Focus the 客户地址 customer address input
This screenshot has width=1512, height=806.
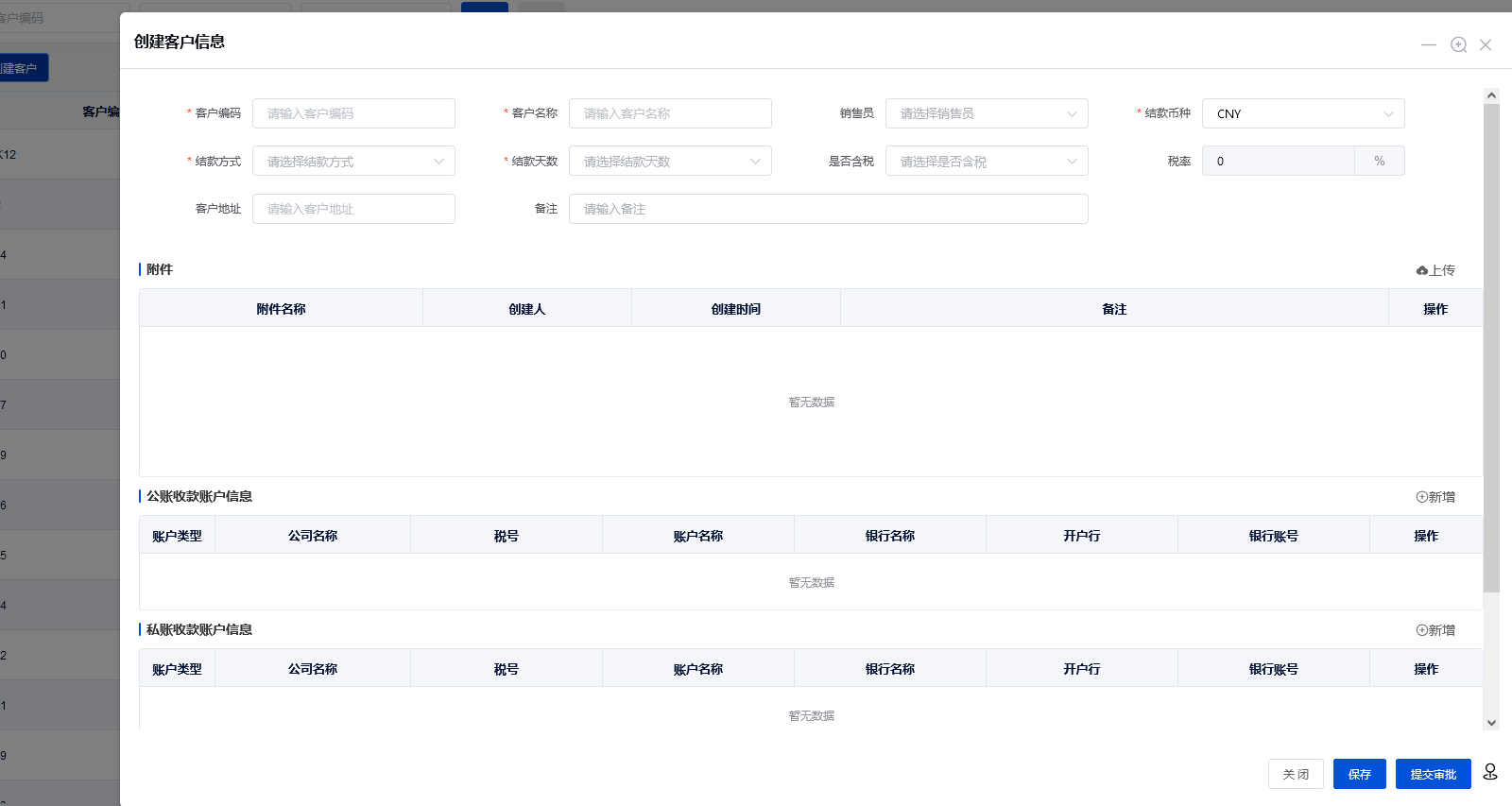353,209
